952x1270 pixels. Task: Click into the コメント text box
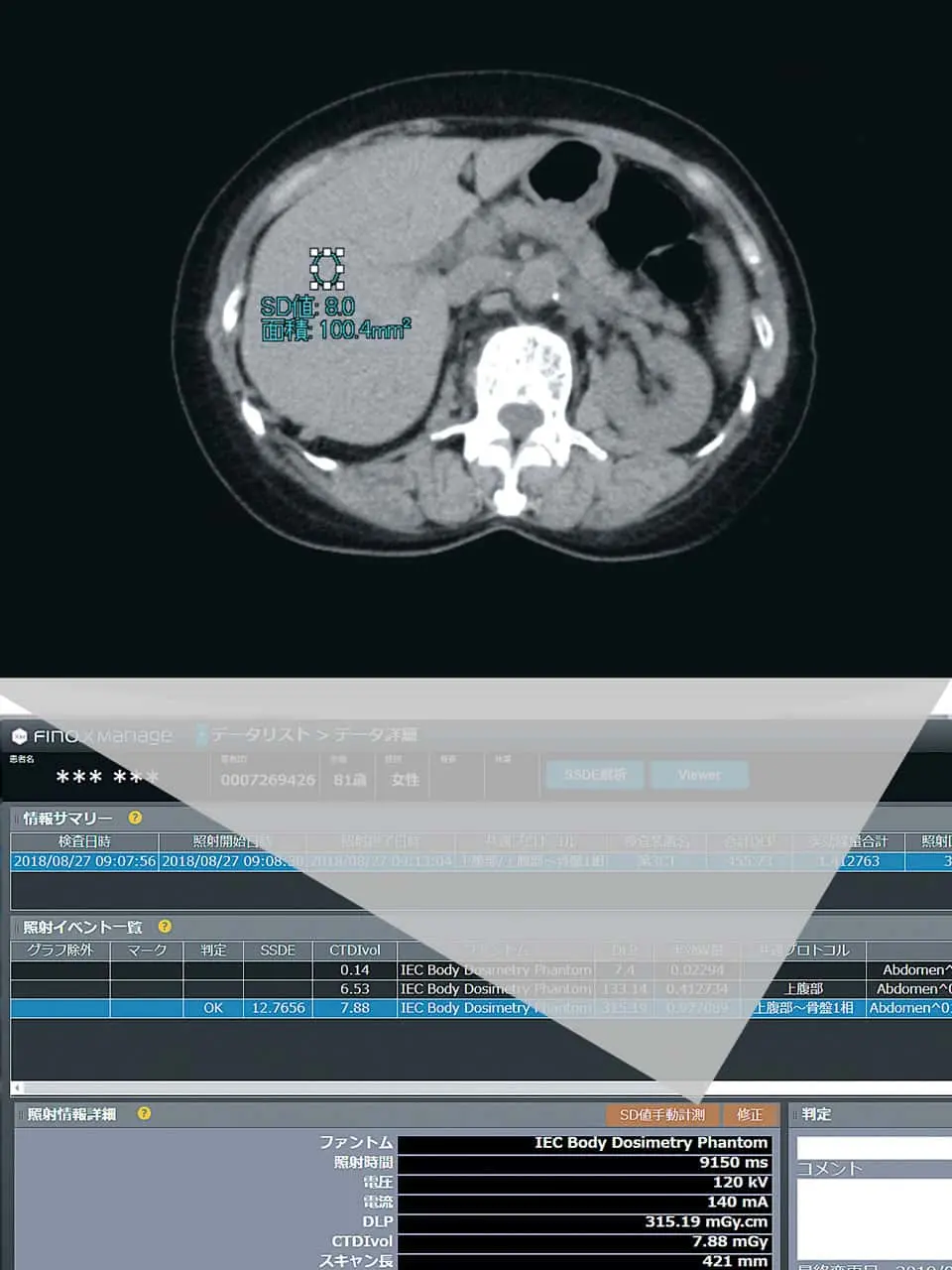click(873, 1215)
